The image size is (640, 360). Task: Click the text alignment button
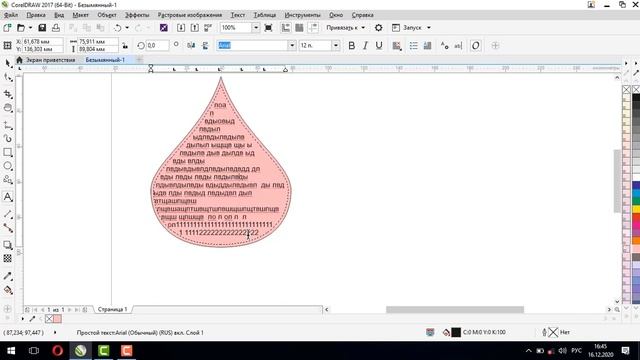pyautogui.click(x=396, y=45)
